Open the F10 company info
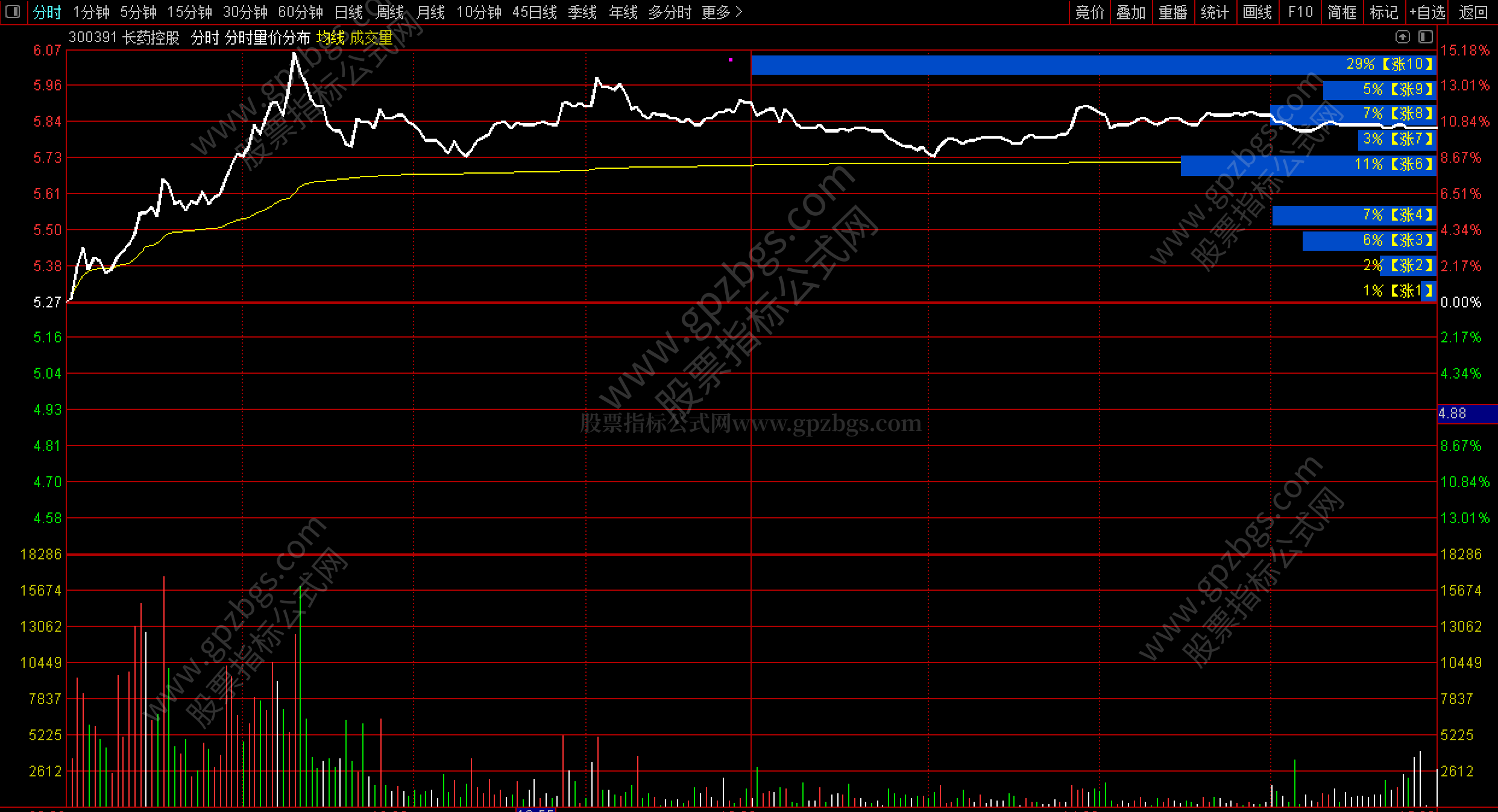The height and width of the screenshot is (812, 1498). (x=1300, y=12)
